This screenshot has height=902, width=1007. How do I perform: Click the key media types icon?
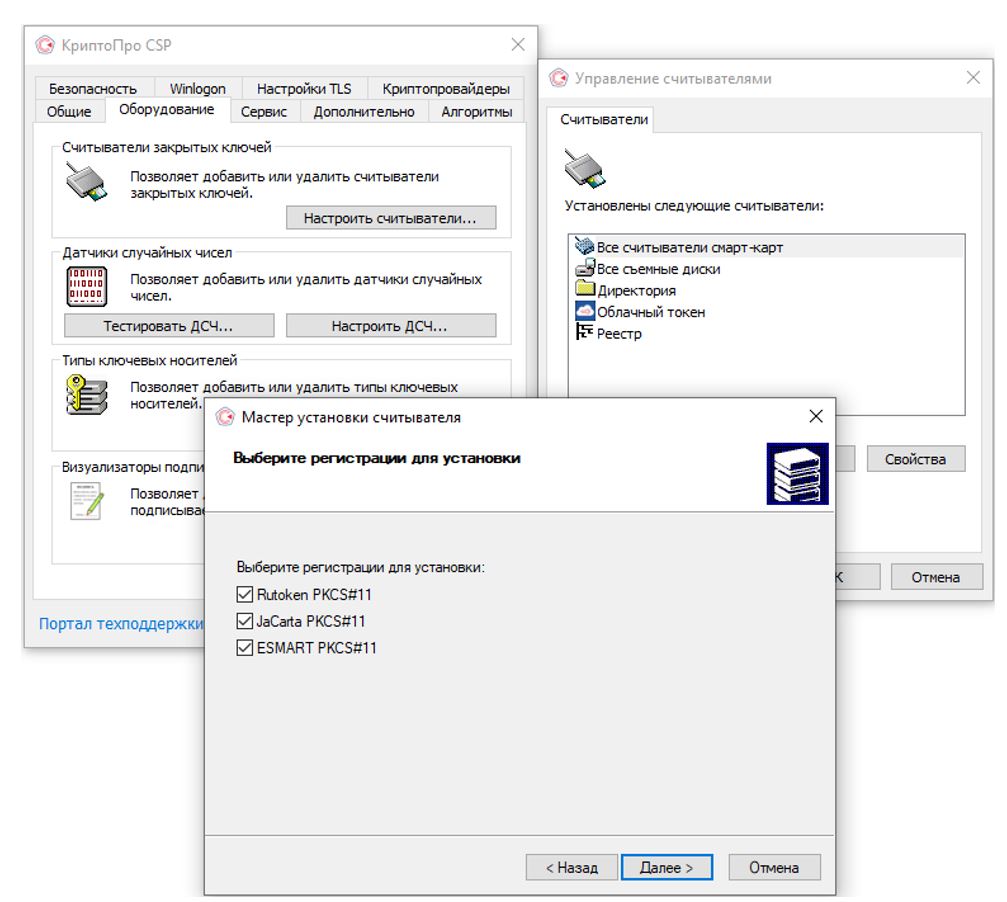pos(87,394)
